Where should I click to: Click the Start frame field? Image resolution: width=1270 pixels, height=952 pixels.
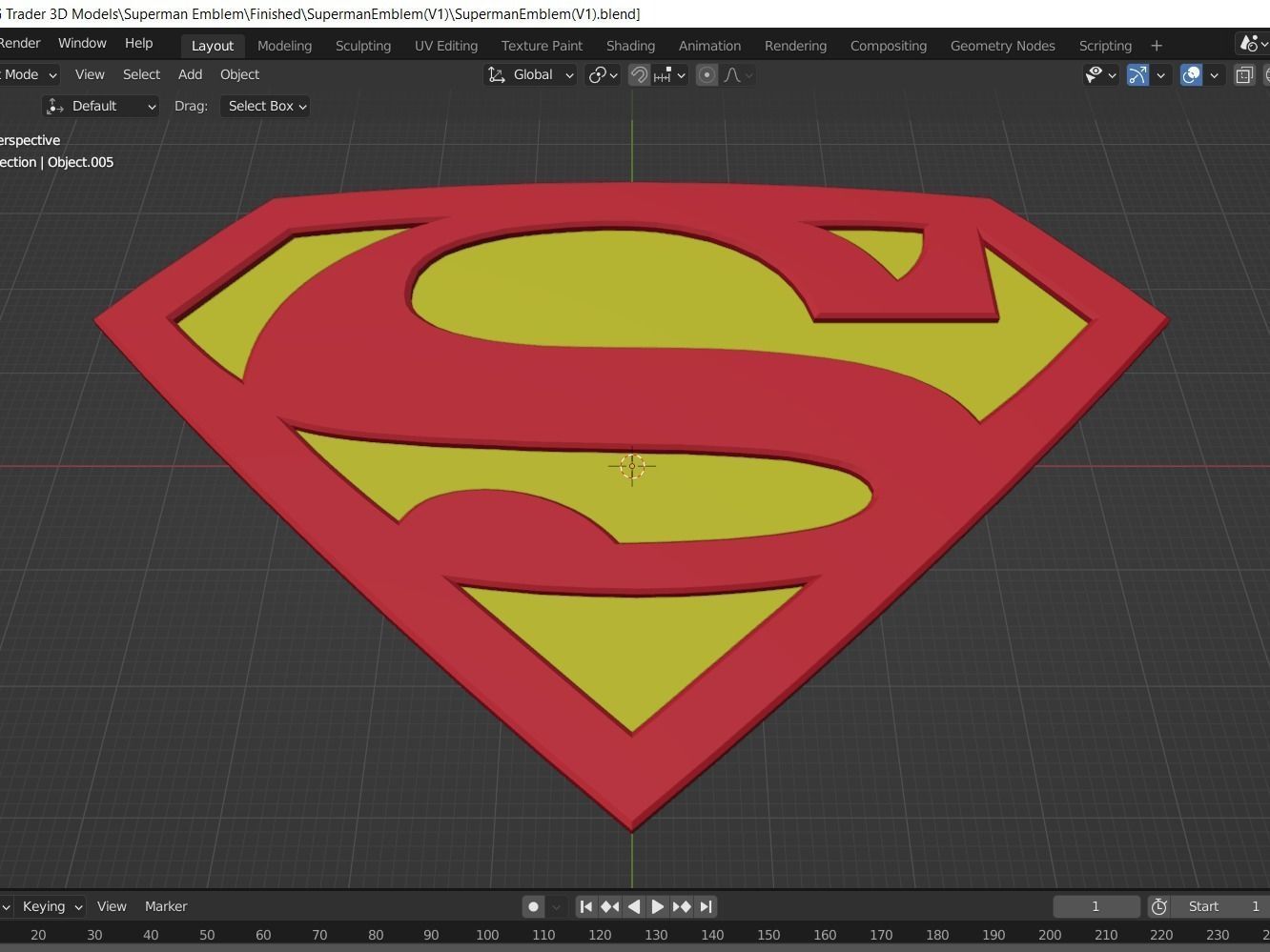1221,906
